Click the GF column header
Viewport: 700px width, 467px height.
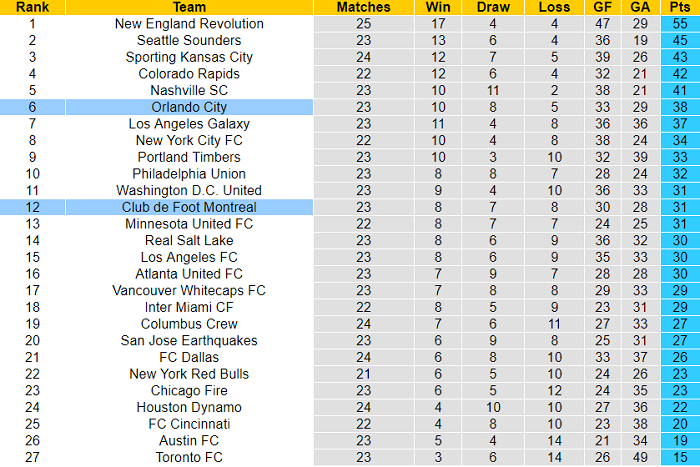(602, 7)
